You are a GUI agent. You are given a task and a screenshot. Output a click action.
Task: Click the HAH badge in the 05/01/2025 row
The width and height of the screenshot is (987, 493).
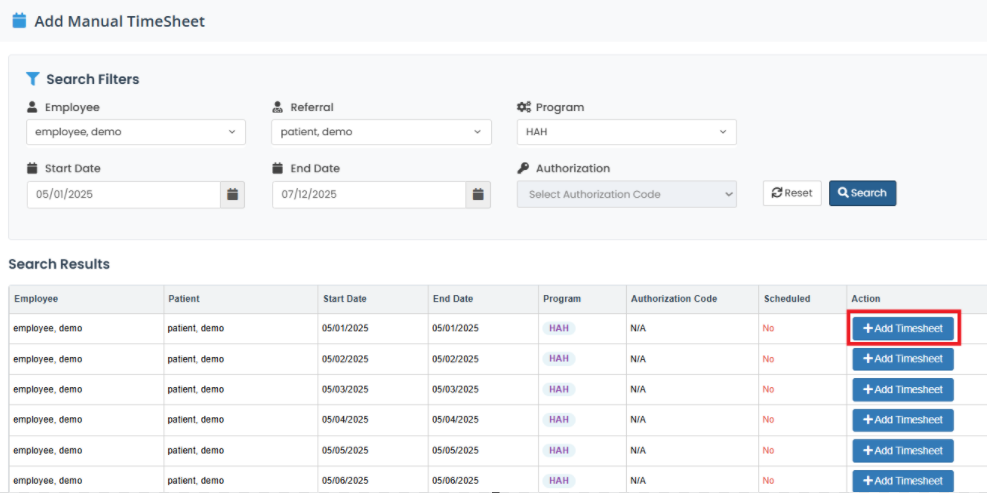tap(559, 328)
